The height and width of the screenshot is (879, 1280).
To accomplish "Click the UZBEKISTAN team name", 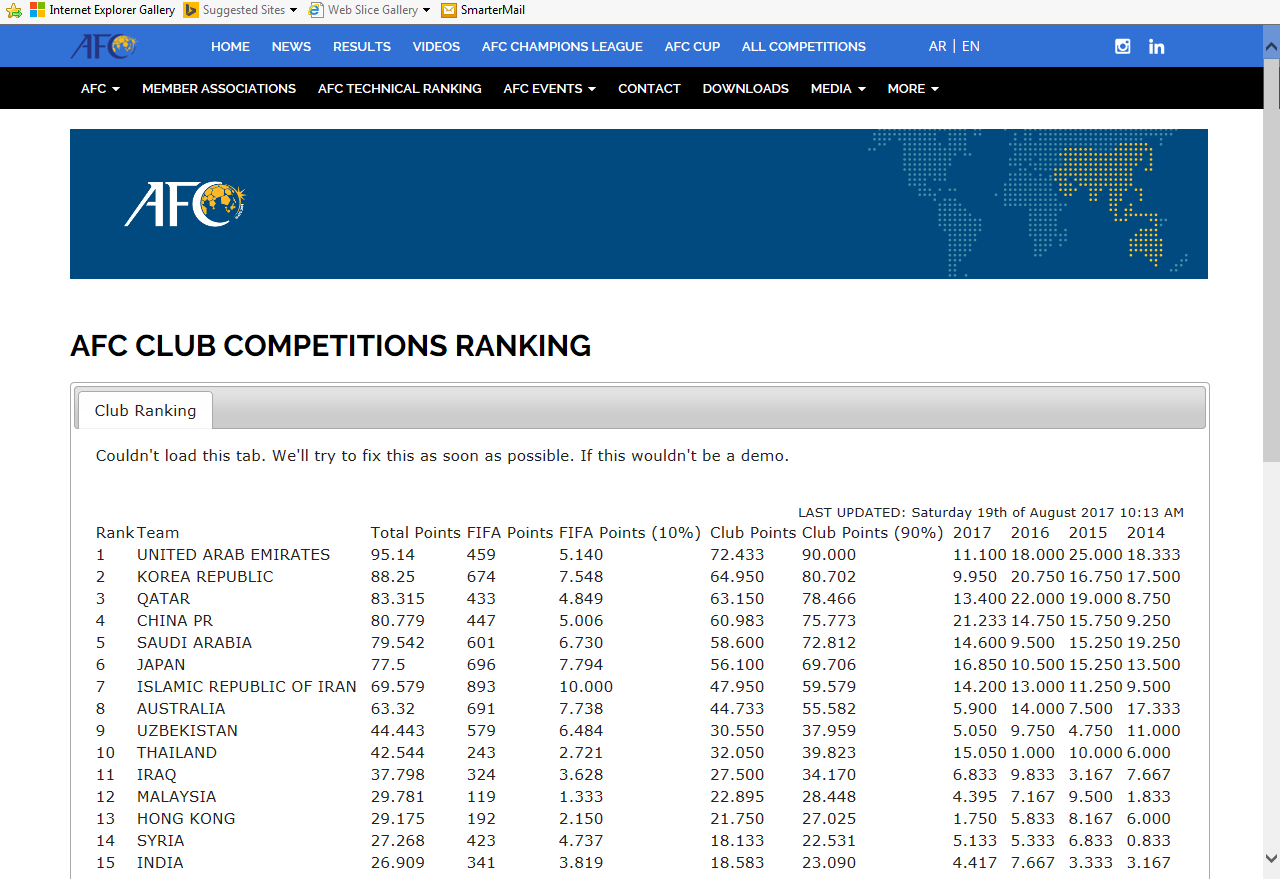I will click(x=187, y=730).
